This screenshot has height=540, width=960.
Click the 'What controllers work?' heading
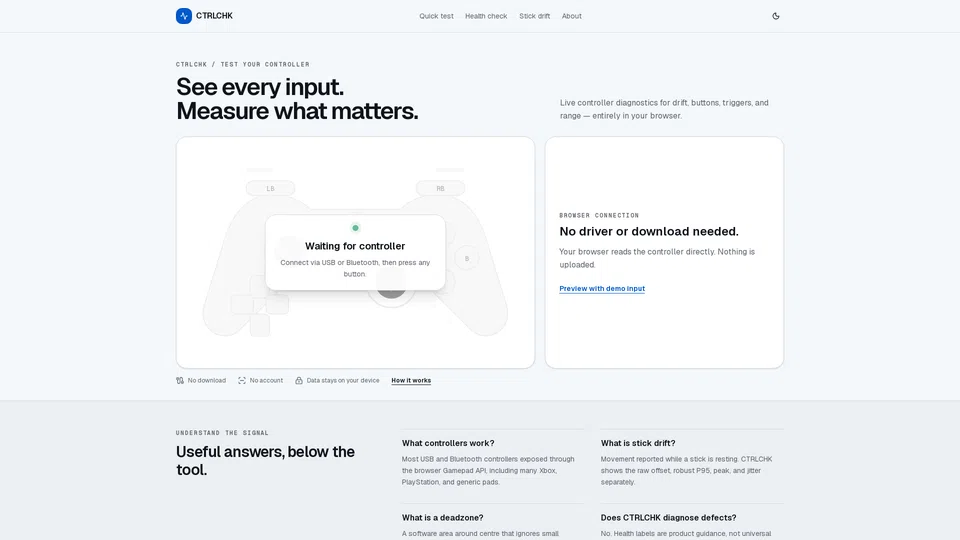click(x=448, y=443)
